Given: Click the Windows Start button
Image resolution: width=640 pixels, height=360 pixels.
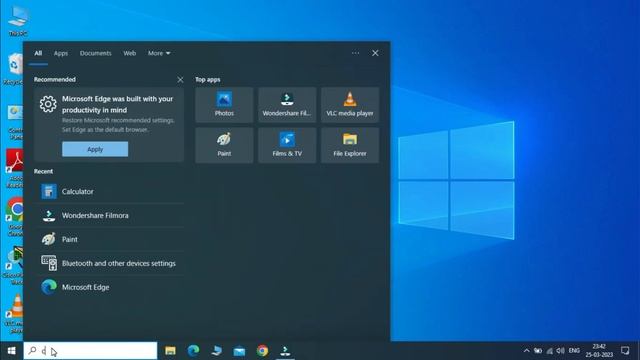Looking at the screenshot, I should pyautogui.click(x=11, y=351).
